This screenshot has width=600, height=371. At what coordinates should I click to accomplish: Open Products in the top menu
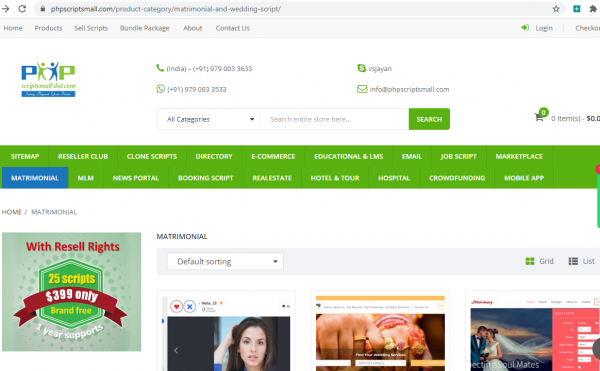pos(48,28)
